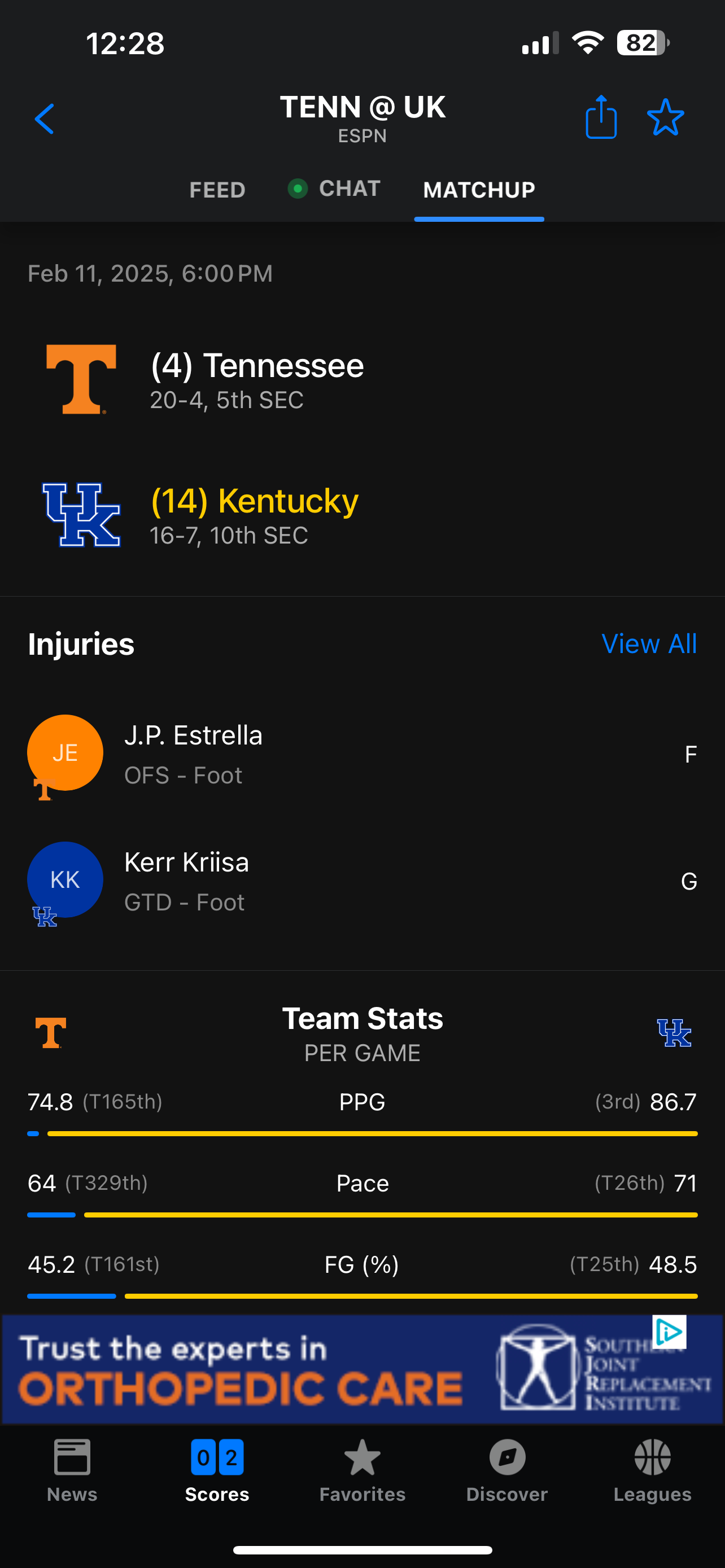Select the MATCHUP tab
This screenshot has height=1568, width=725.
click(x=479, y=190)
